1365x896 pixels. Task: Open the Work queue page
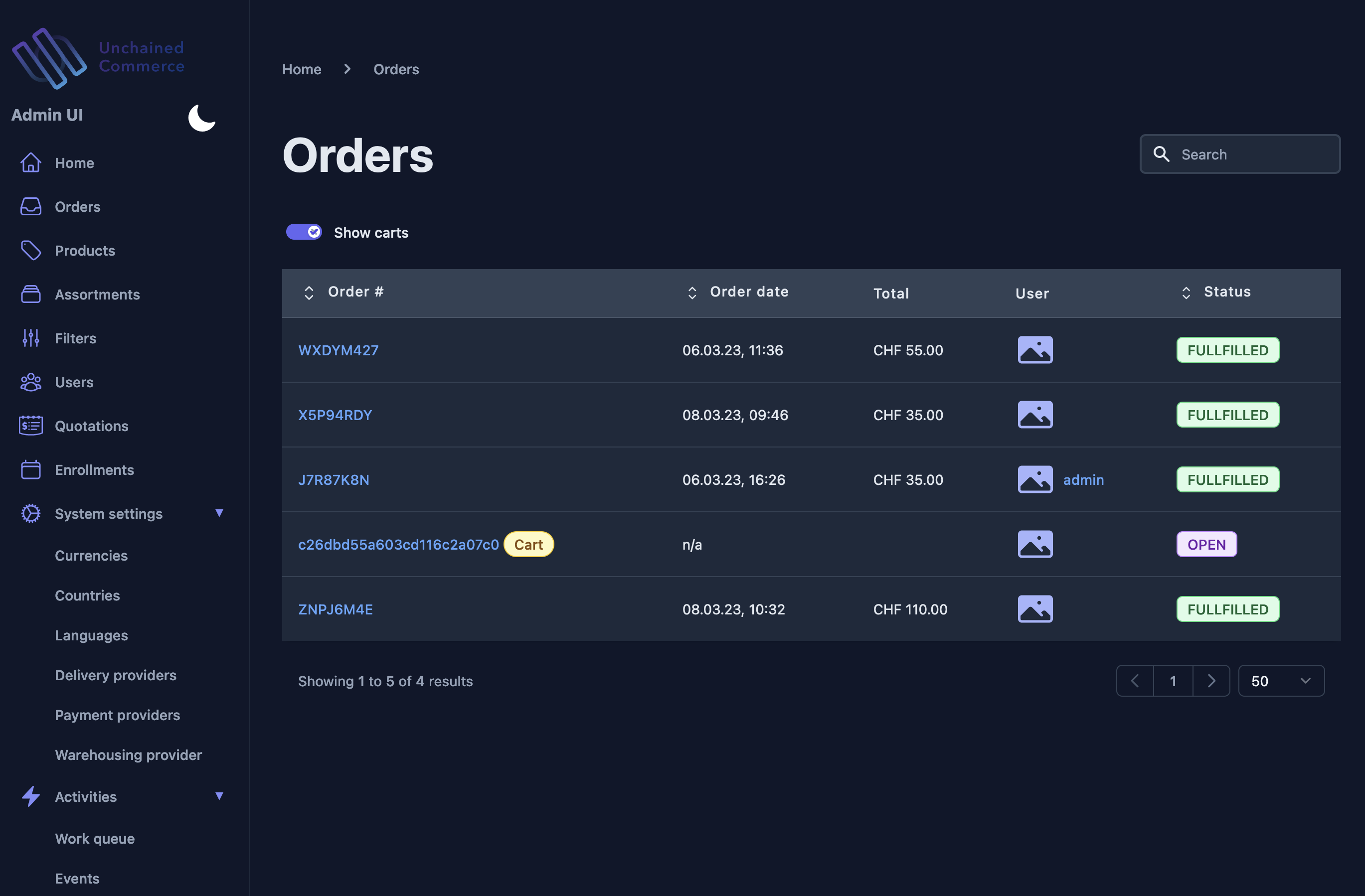tap(95, 838)
